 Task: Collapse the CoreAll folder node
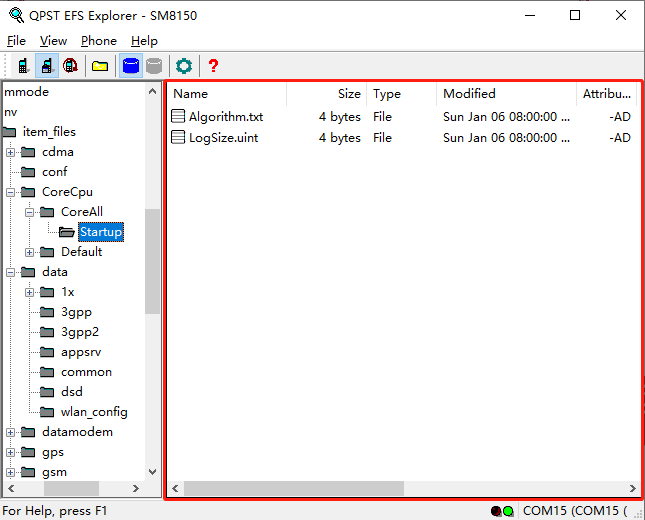(30, 212)
